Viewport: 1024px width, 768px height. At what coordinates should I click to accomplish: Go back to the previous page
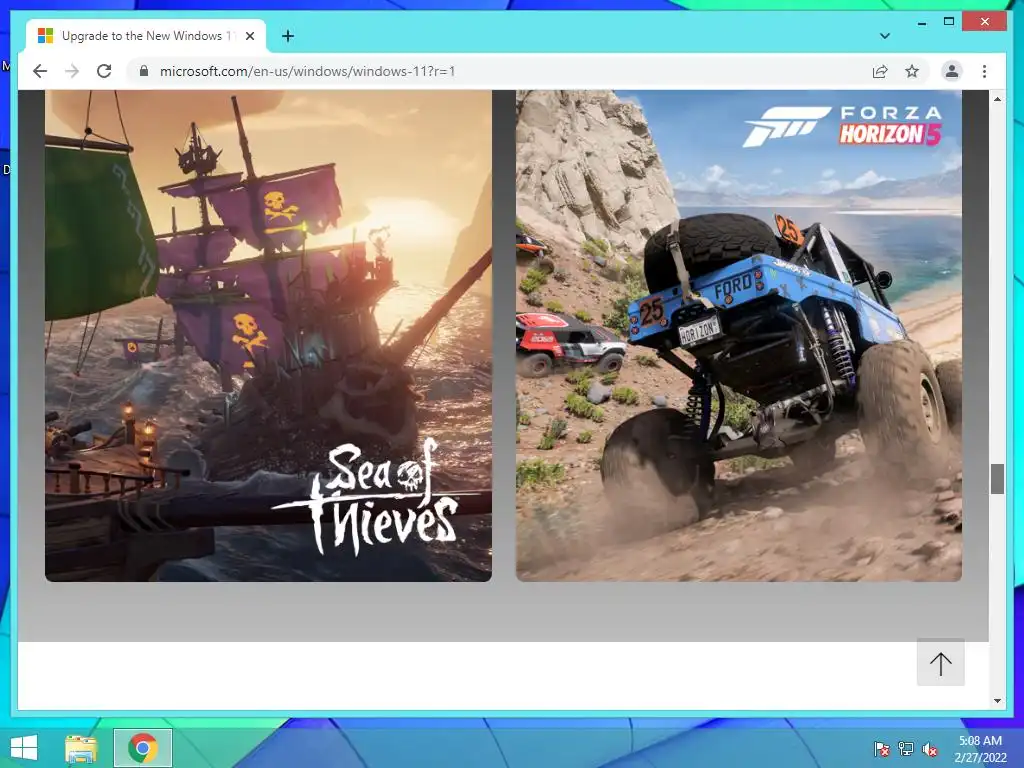40,71
